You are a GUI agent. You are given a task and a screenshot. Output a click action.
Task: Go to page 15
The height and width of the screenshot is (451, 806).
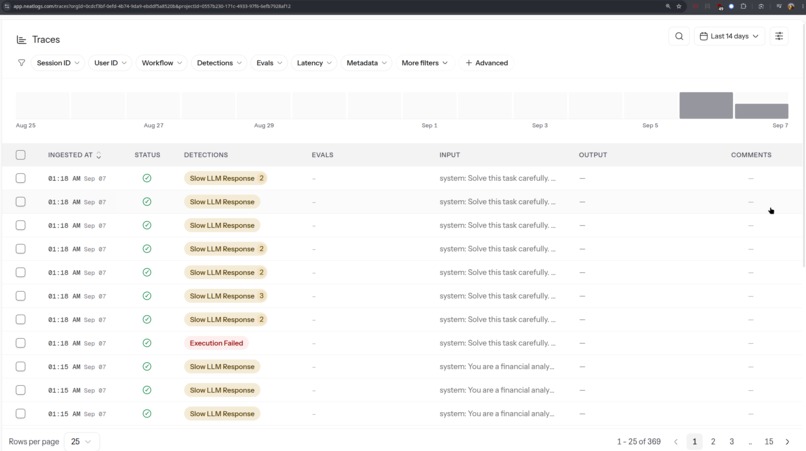coord(768,442)
